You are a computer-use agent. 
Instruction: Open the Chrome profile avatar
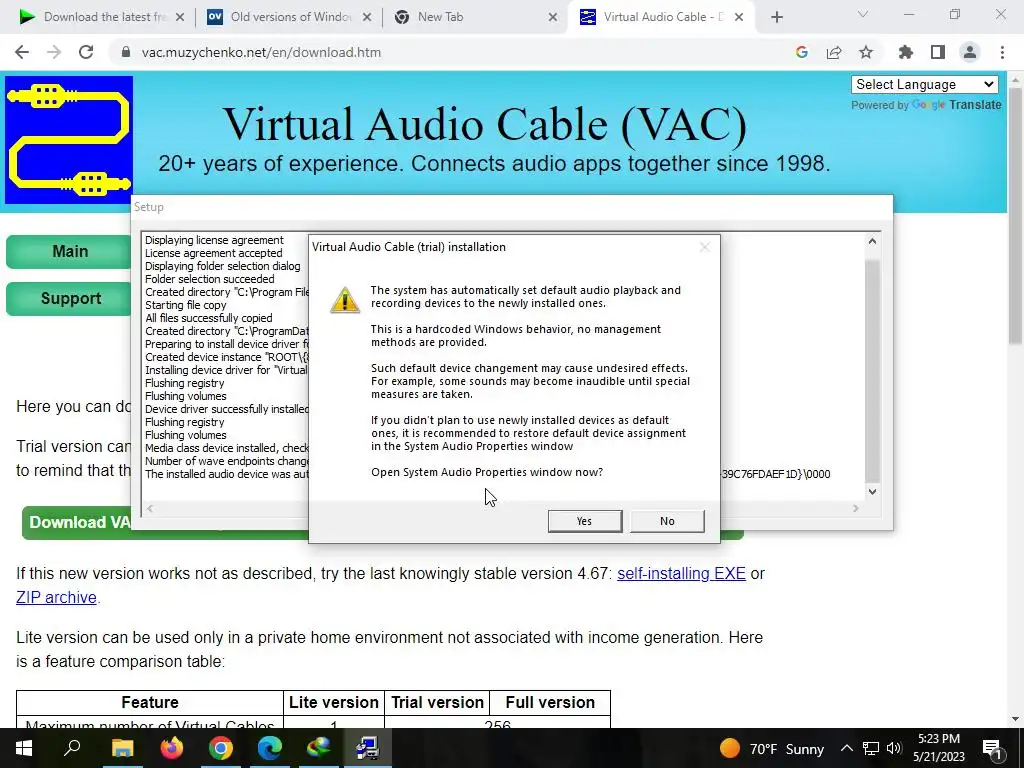click(970, 52)
